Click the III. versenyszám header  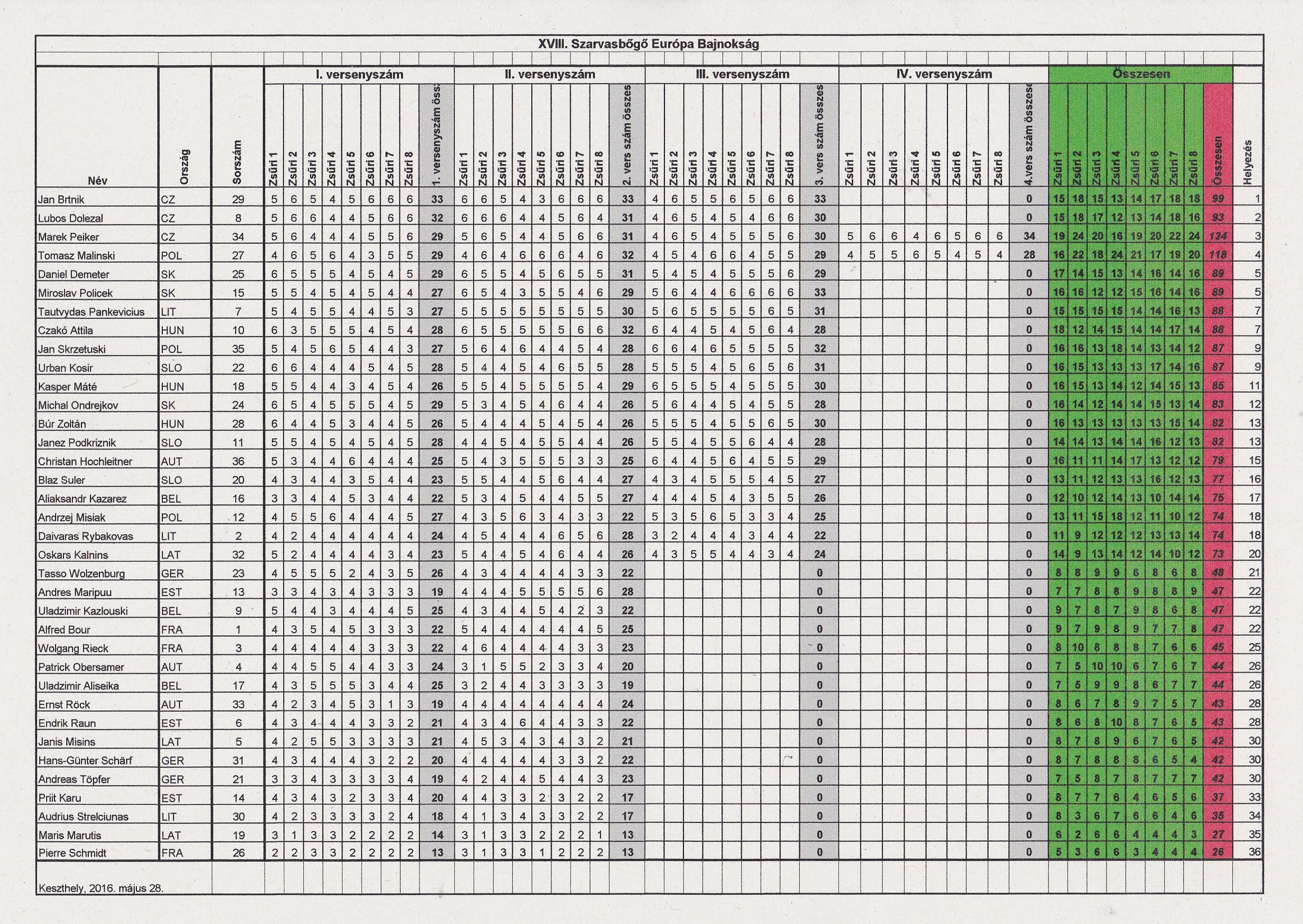pyautogui.click(x=742, y=75)
